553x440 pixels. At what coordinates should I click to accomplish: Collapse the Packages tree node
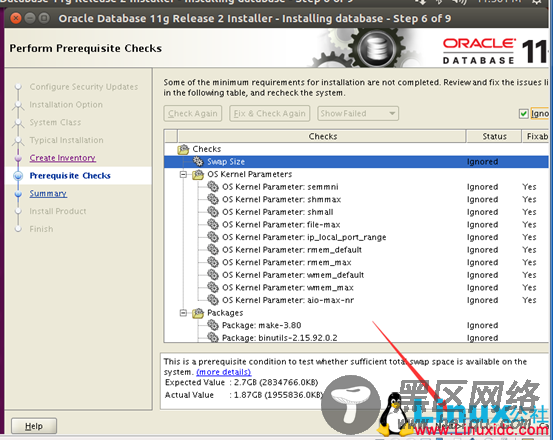(183, 313)
